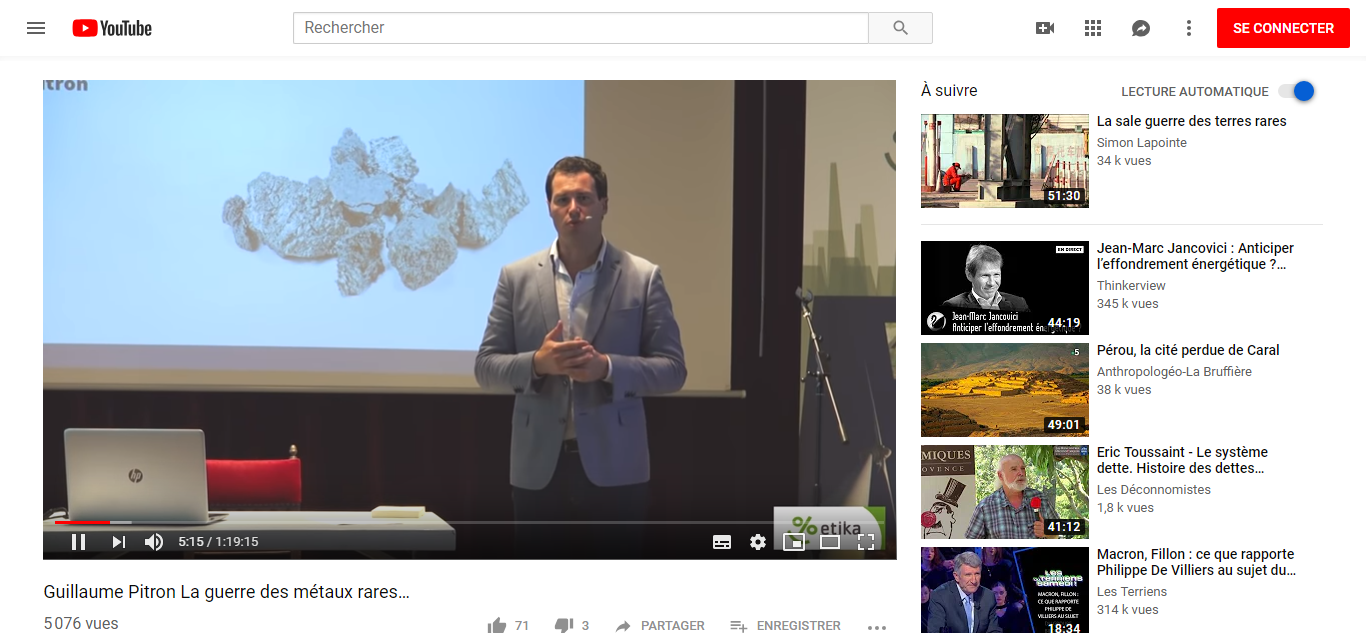Switch to theater mode view
Screen dimensions: 1366x633
point(830,542)
